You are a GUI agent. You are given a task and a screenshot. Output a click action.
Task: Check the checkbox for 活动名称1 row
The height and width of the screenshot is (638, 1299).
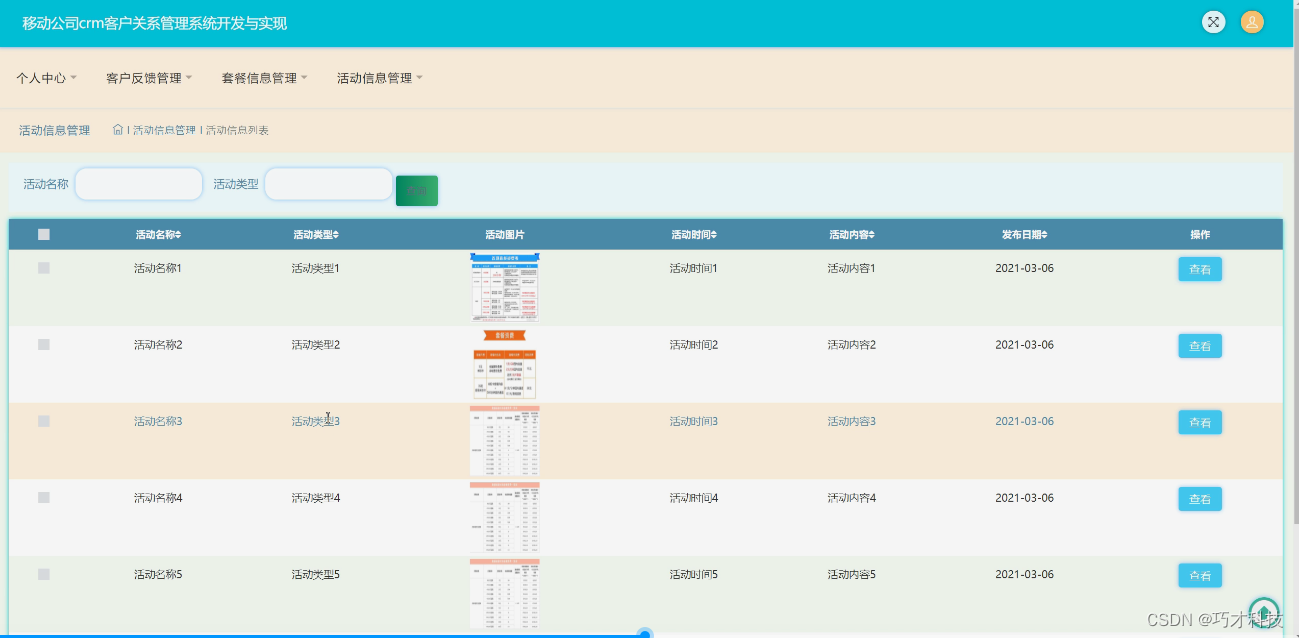click(43, 268)
